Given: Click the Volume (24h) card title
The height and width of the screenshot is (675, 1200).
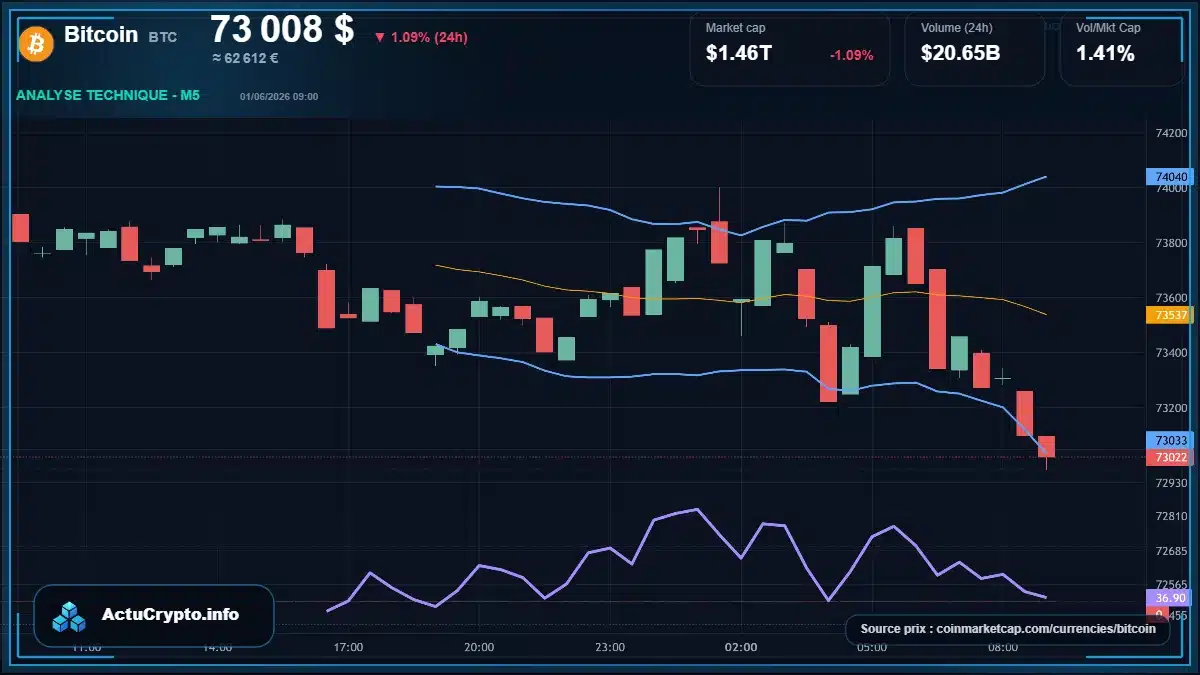Looking at the screenshot, I should click(955, 28).
